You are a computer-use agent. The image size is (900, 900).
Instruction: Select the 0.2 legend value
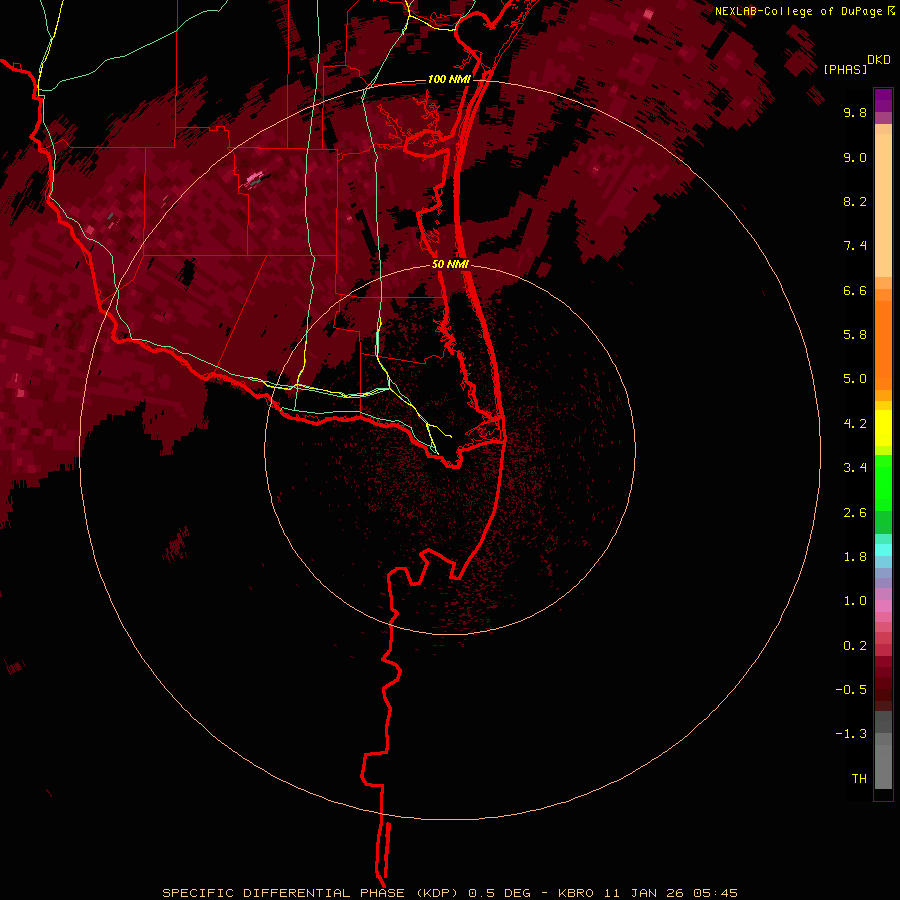[x=855, y=646]
